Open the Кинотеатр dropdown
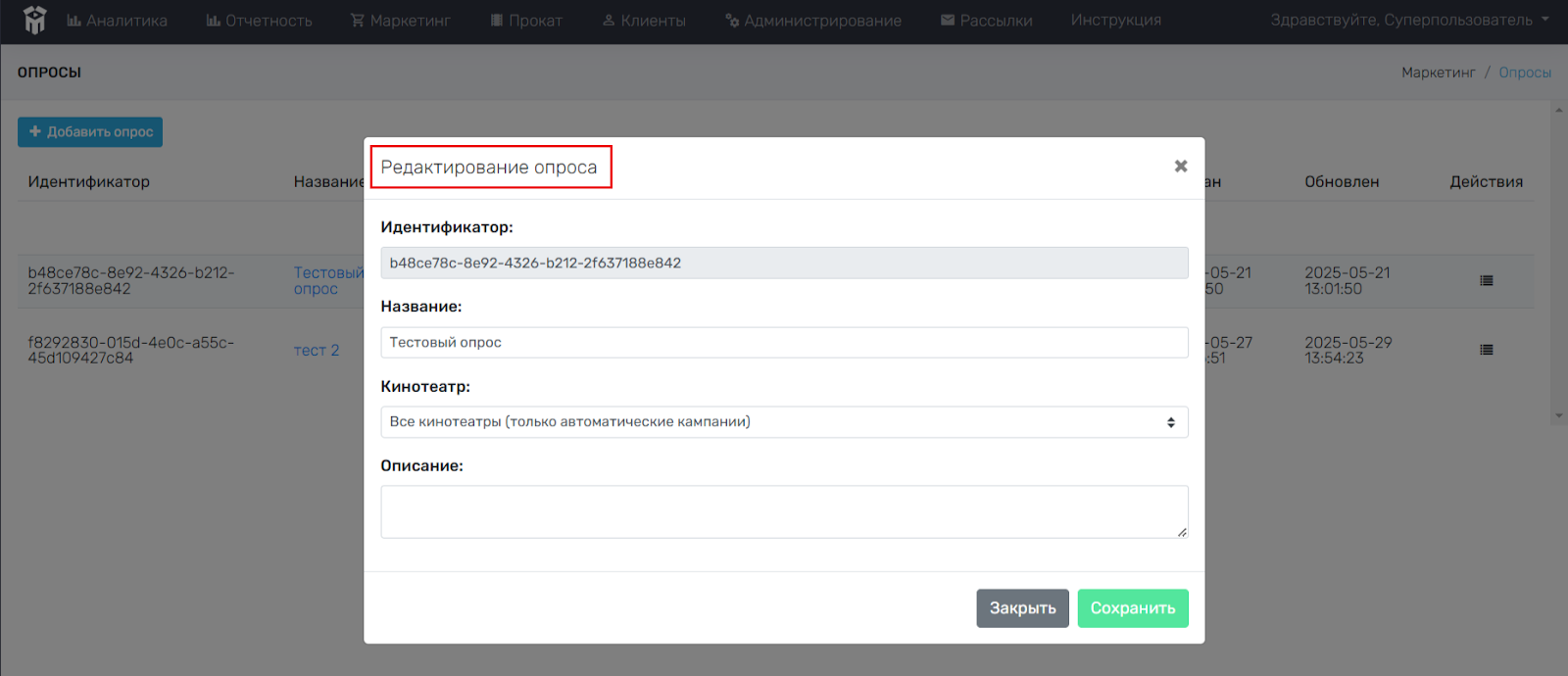1568x676 pixels. pyautogui.click(x=784, y=422)
